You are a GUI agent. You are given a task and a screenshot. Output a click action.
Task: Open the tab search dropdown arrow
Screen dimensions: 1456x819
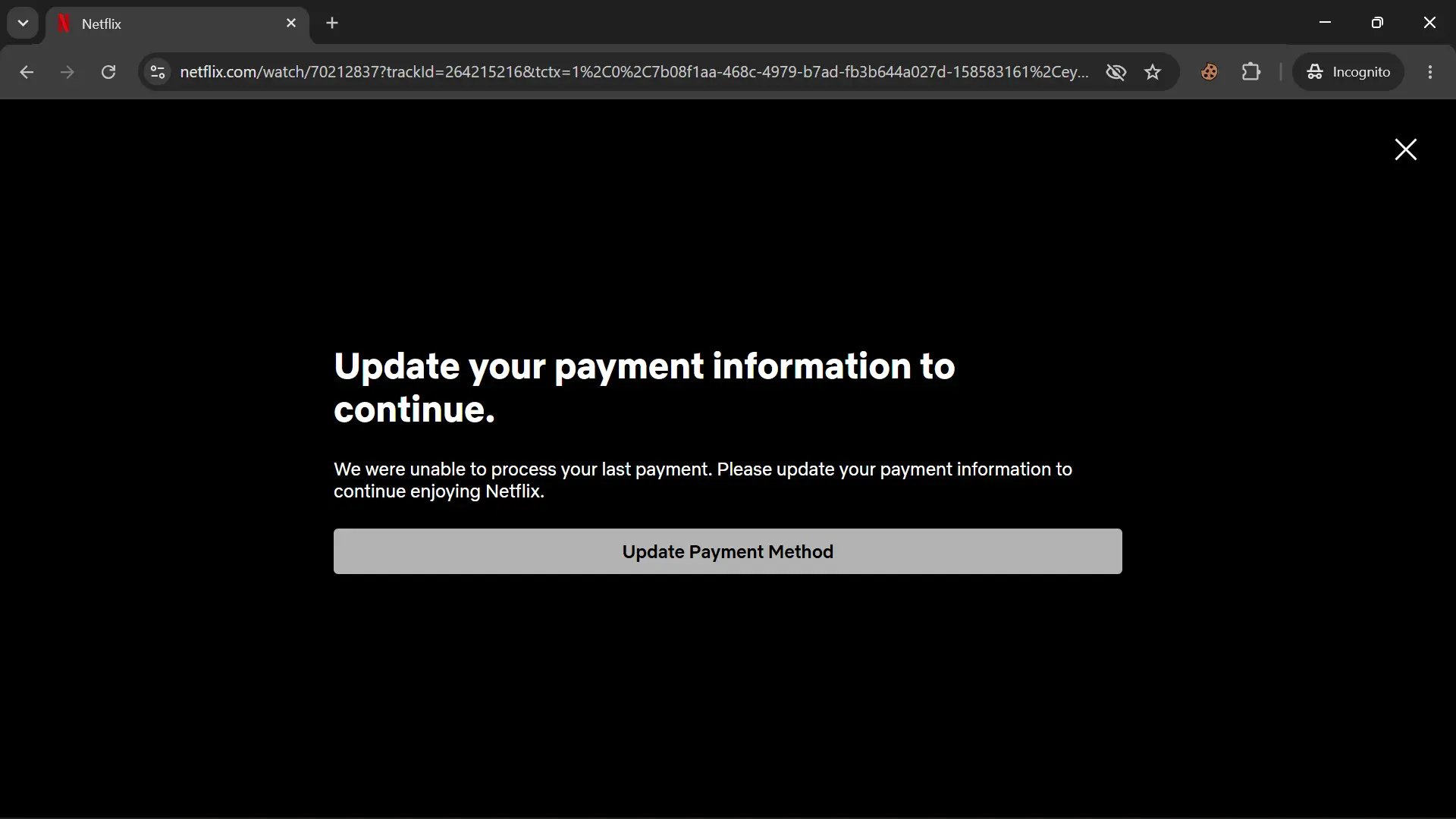23,23
